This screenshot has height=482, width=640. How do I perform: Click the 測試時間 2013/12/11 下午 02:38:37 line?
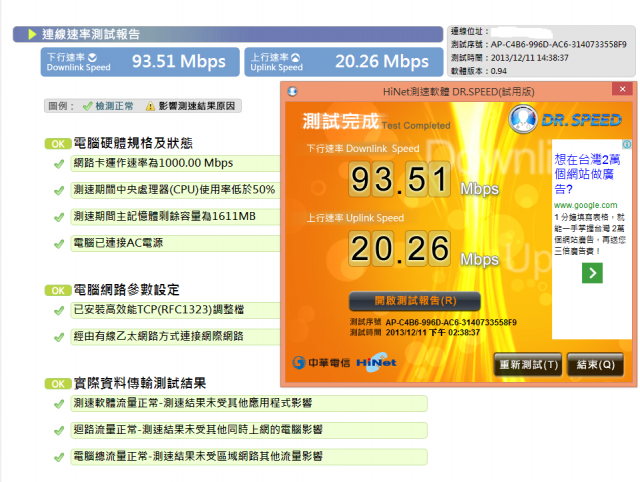[415, 333]
